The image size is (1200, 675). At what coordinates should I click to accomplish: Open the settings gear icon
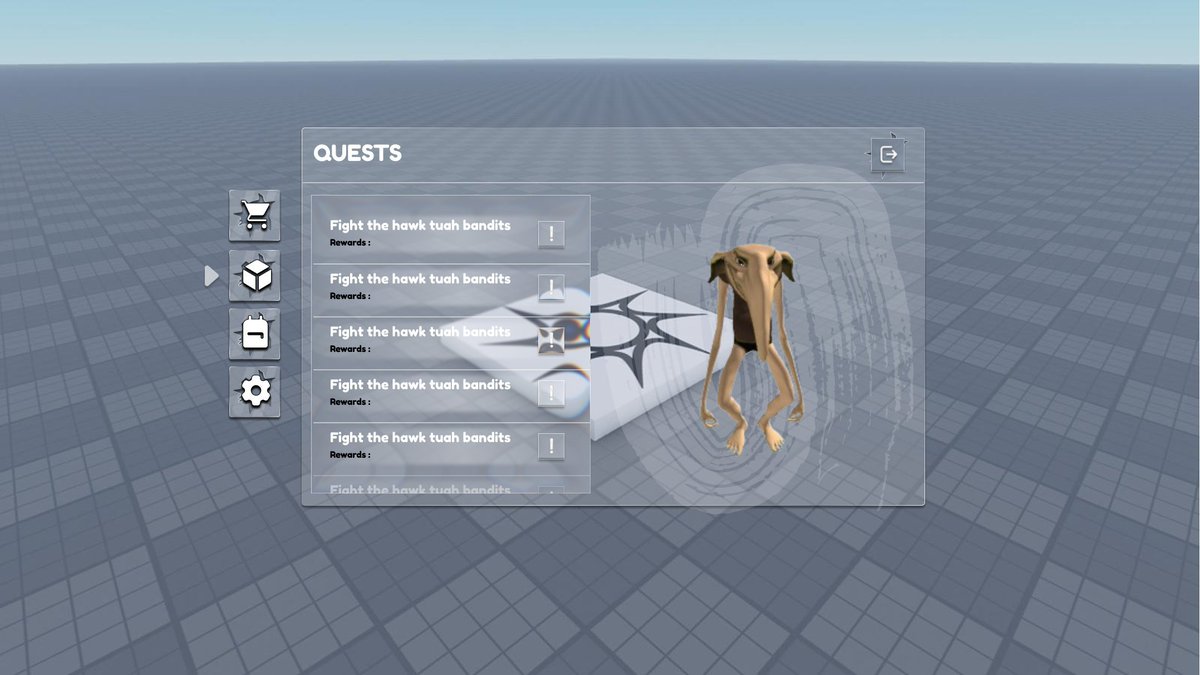[253, 392]
